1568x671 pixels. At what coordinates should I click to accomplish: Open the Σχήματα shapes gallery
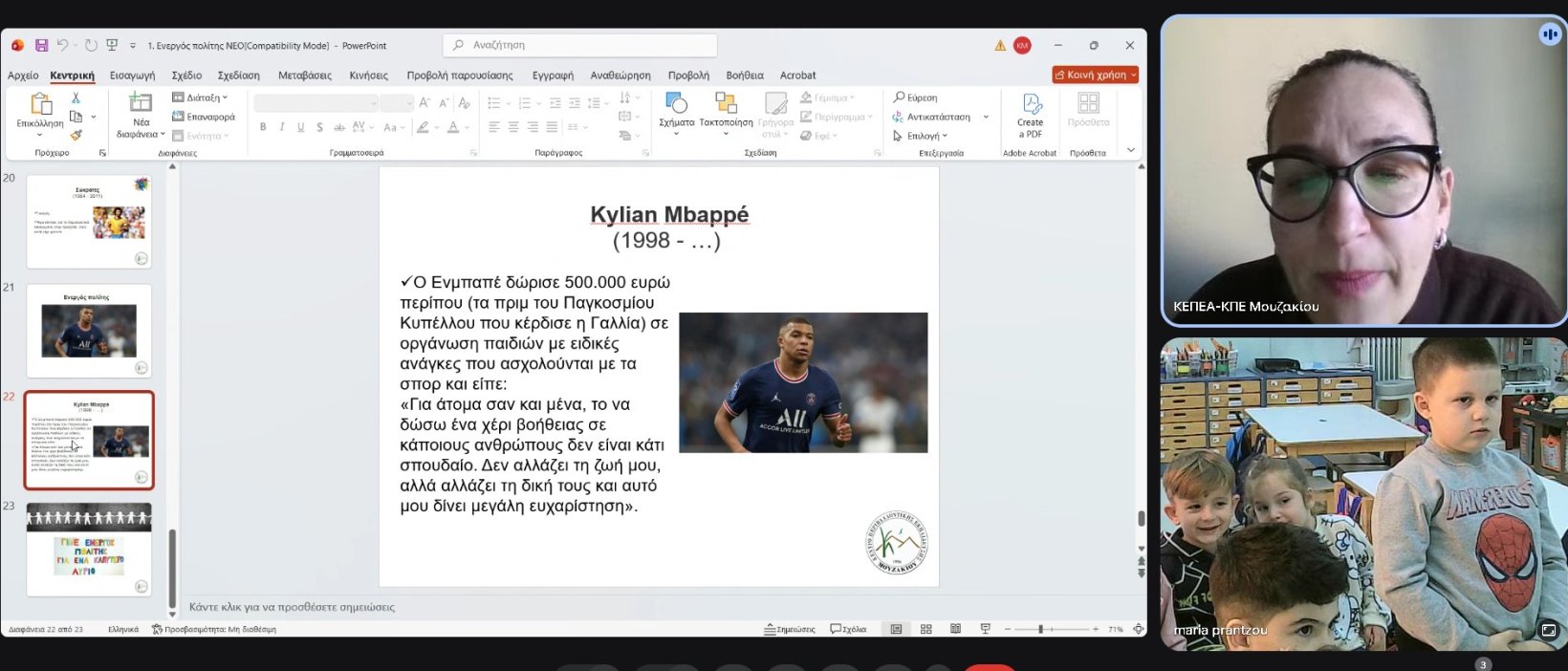click(x=676, y=110)
